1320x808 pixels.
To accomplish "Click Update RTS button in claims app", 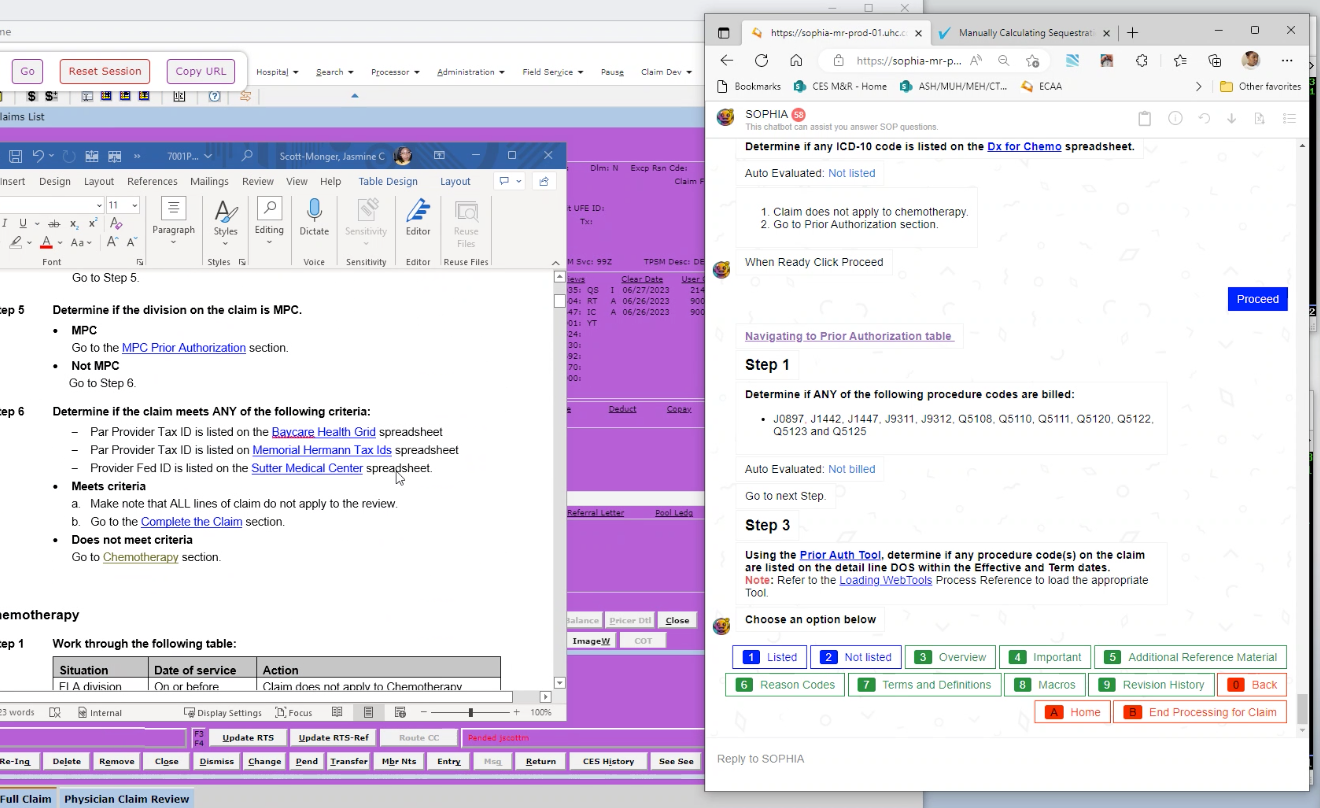I will pos(247,737).
